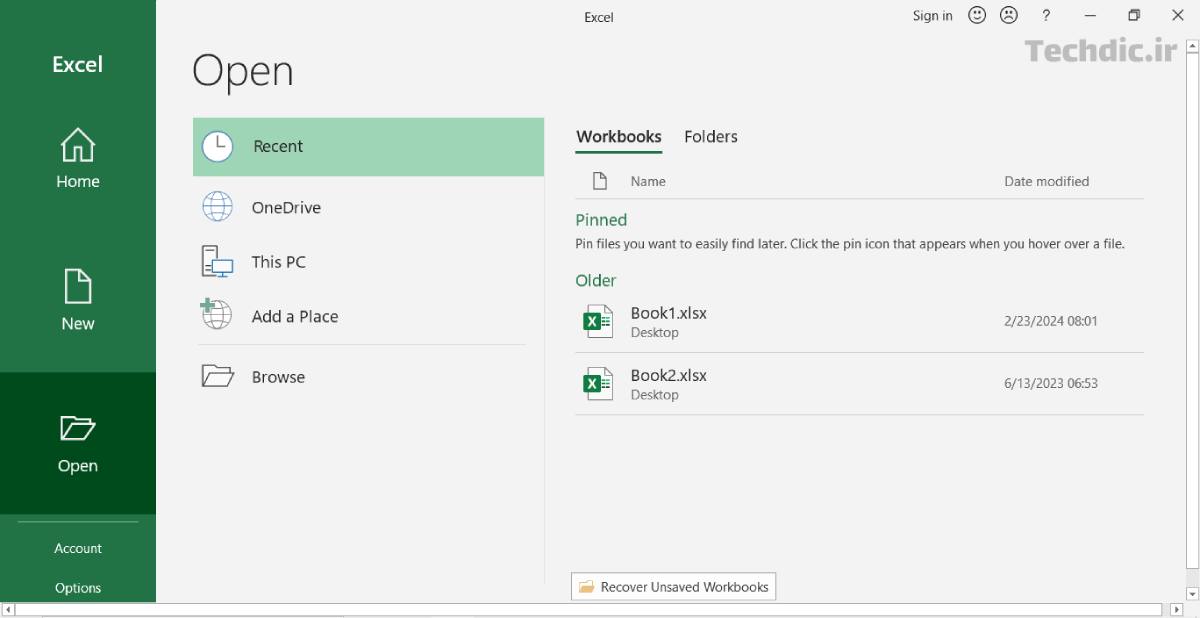The width and height of the screenshot is (1200, 618).
Task: Go to the Home backstage page
Action: pos(78,159)
